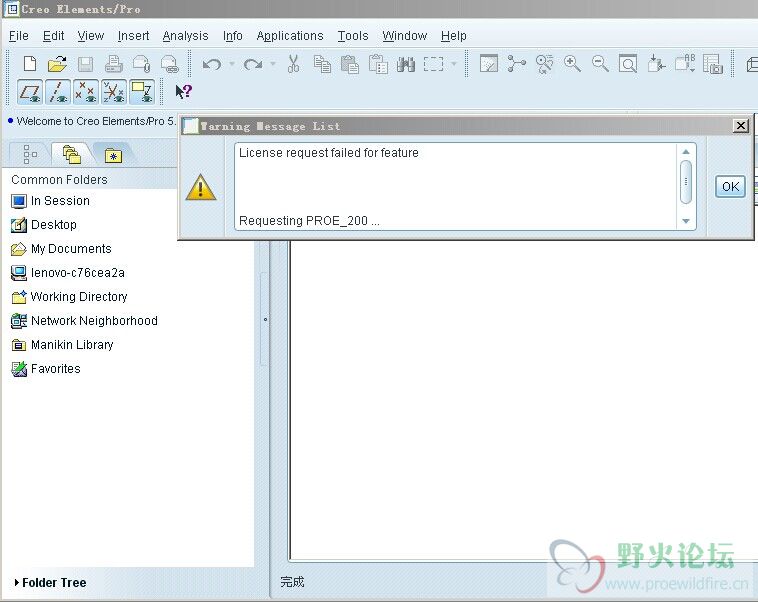Open the View Manager icon
The image size is (758, 602).
click(713, 64)
